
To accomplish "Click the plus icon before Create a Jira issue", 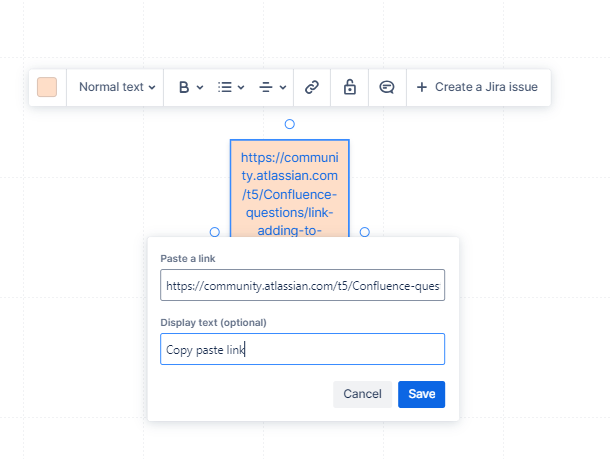I will (x=422, y=87).
